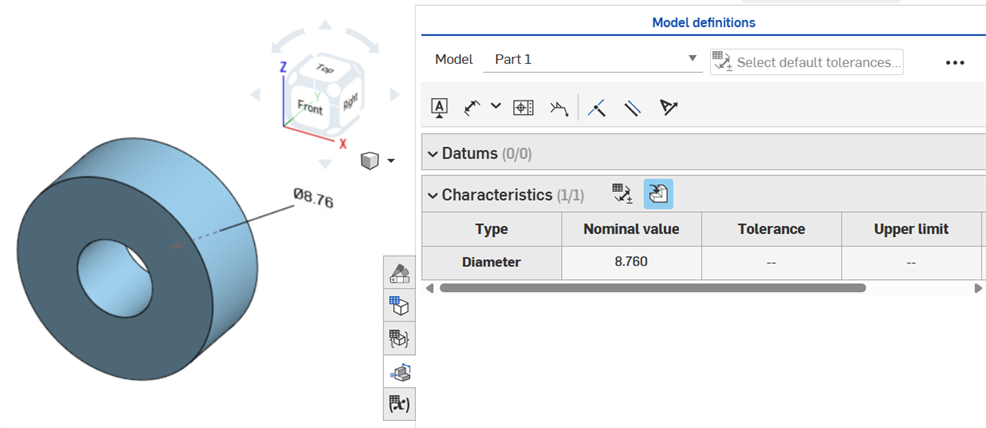Click the Select default tolerances field
986x428 pixels.
click(807, 62)
